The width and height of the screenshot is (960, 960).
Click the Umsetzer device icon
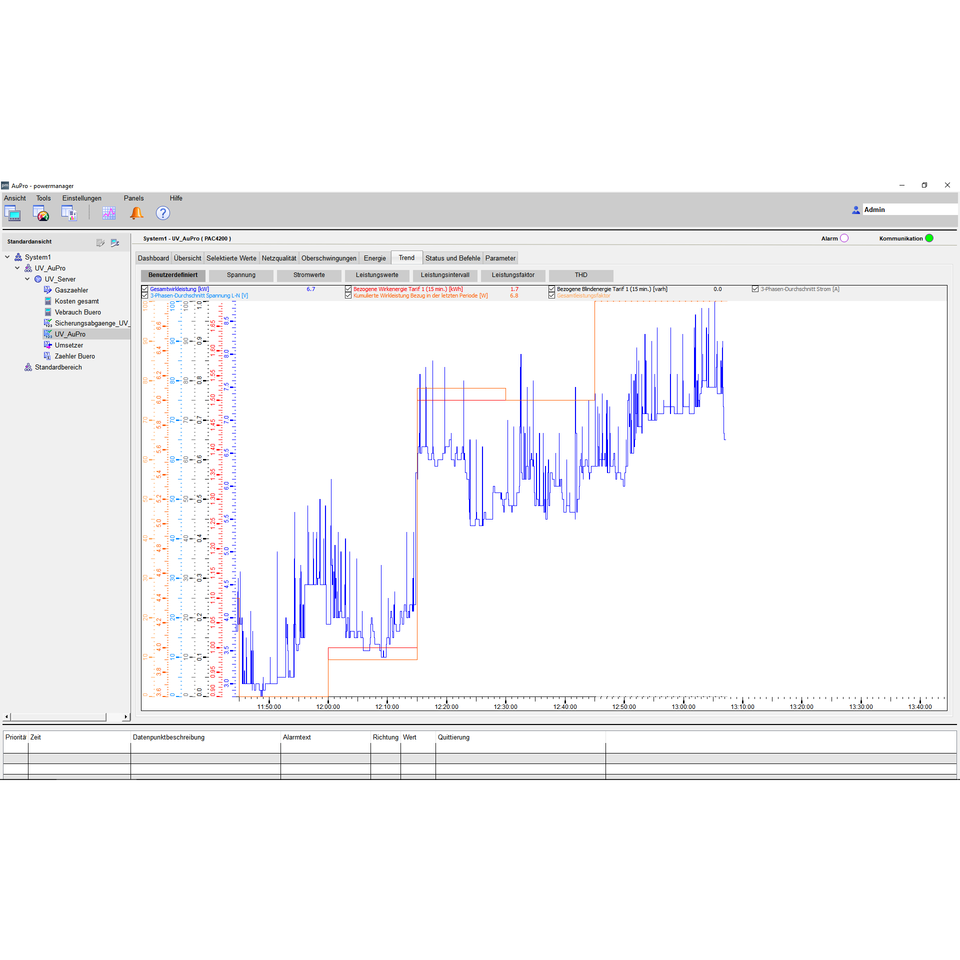coord(48,345)
